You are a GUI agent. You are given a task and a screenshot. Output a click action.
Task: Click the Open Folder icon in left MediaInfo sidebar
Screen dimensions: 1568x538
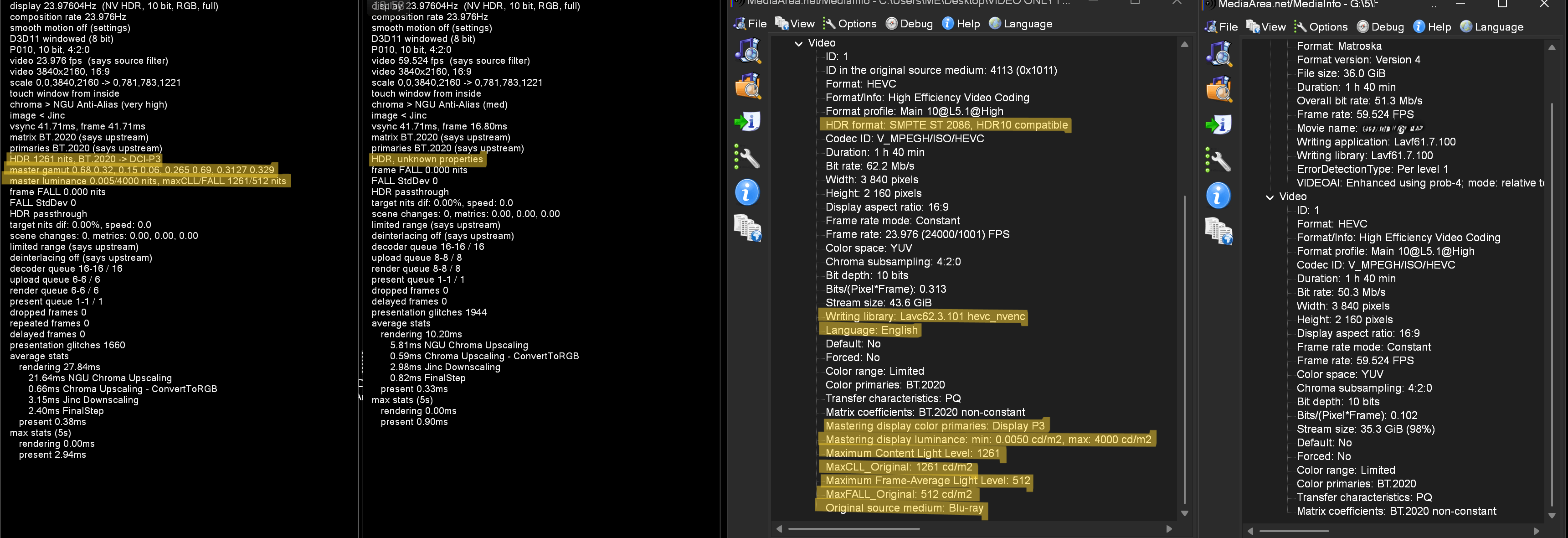(747, 86)
